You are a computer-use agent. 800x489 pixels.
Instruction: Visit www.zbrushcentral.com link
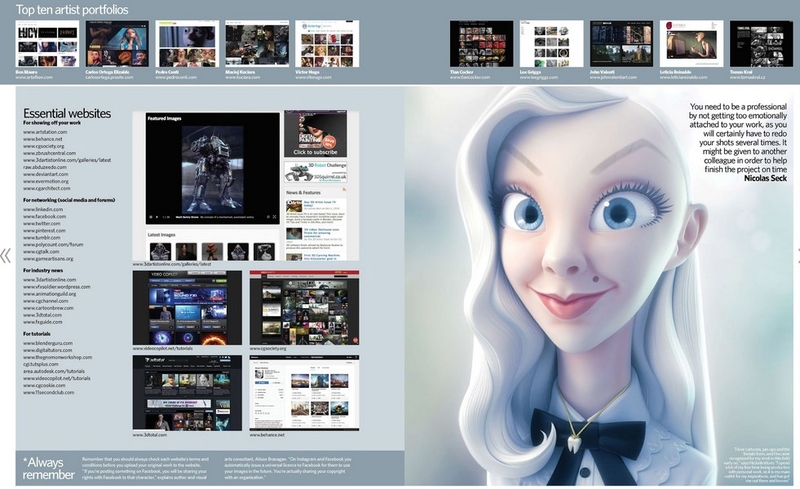49,153
